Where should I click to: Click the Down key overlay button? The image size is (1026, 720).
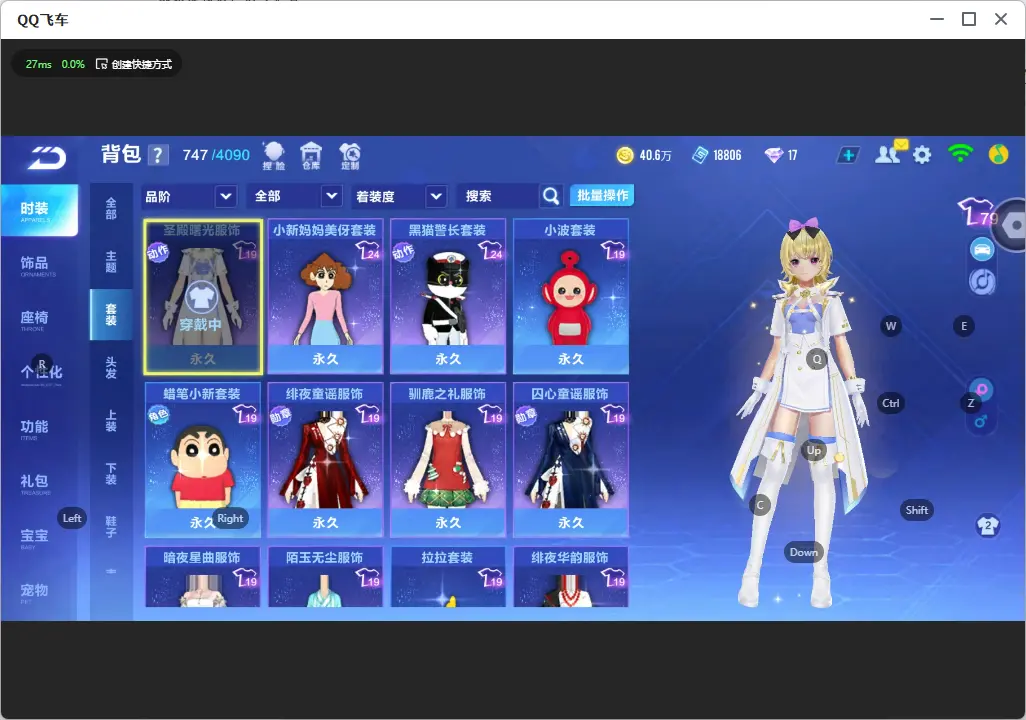(x=804, y=552)
